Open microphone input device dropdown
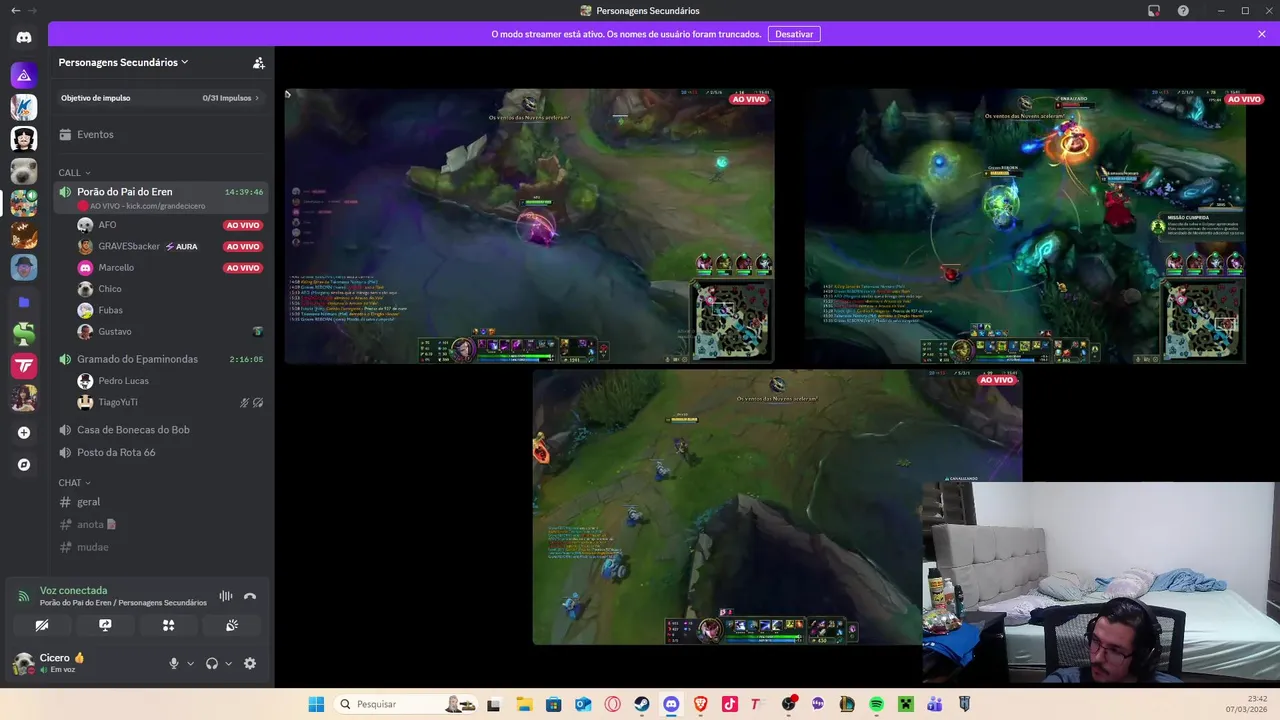Viewport: 1280px width, 720px height. coord(190,663)
